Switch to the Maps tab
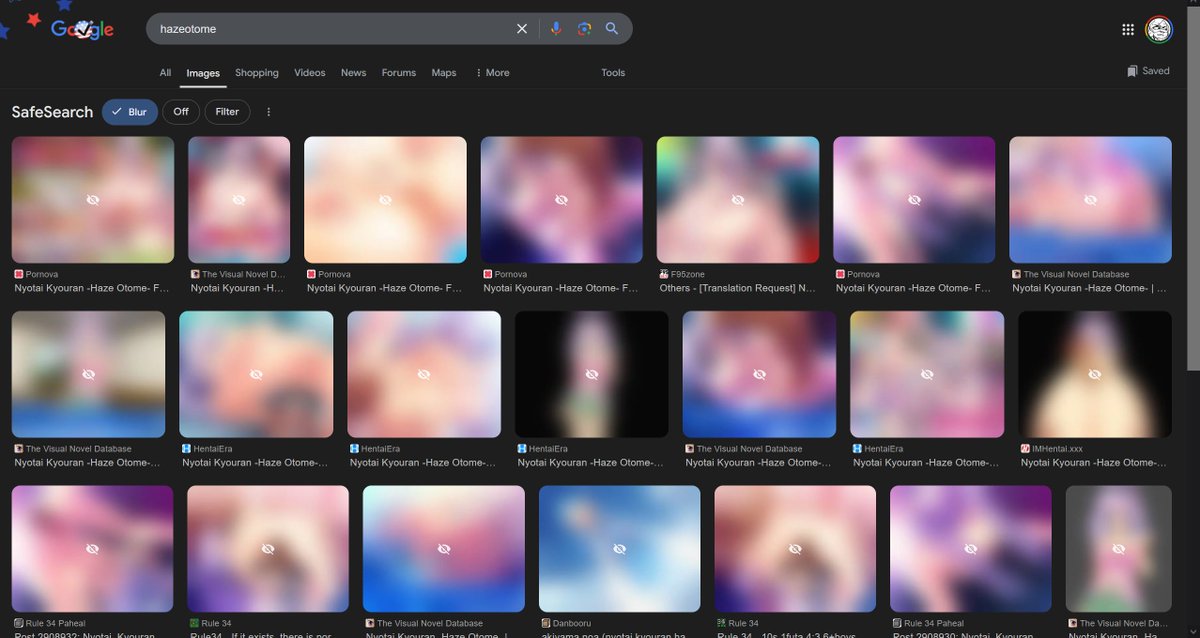This screenshot has width=1200, height=638. pos(444,73)
